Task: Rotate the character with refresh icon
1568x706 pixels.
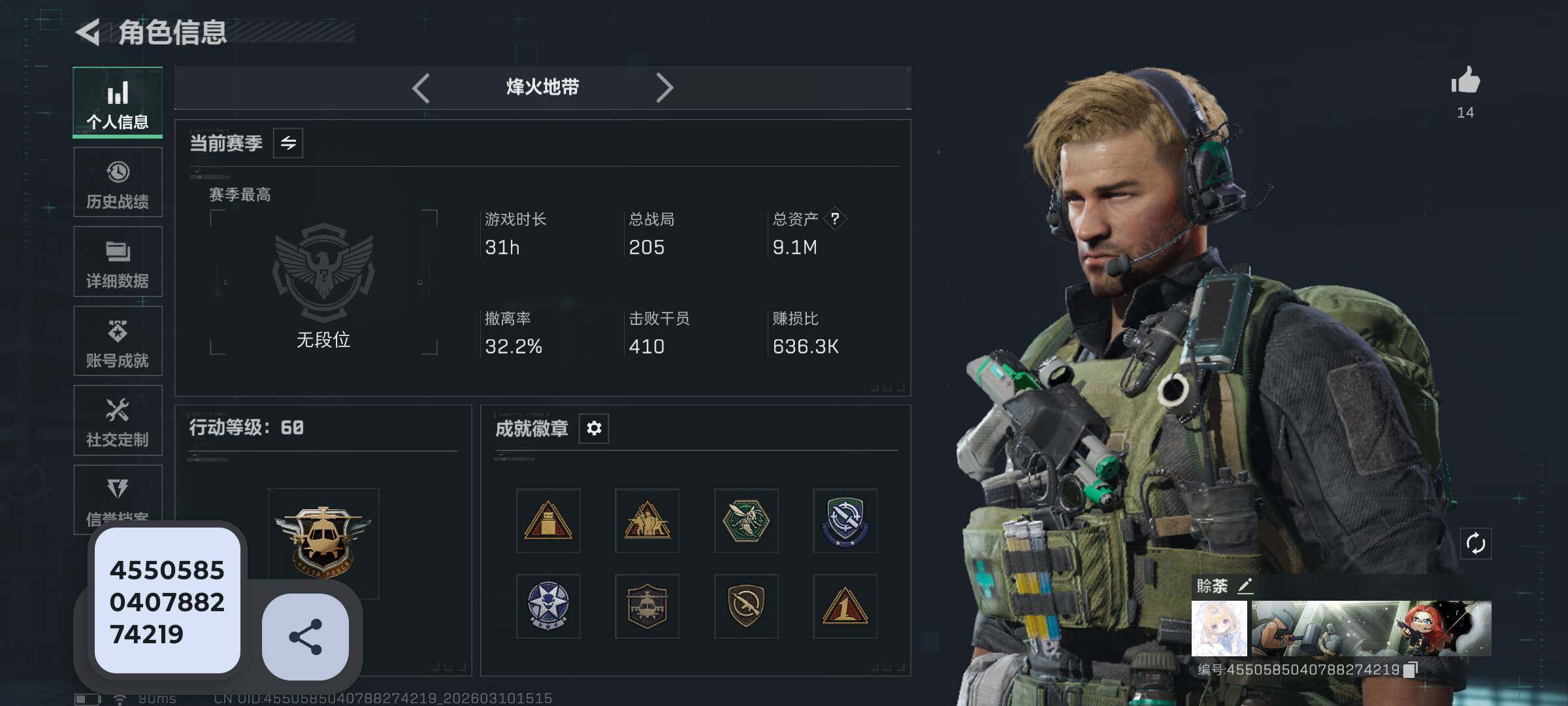Action: coord(1476,543)
